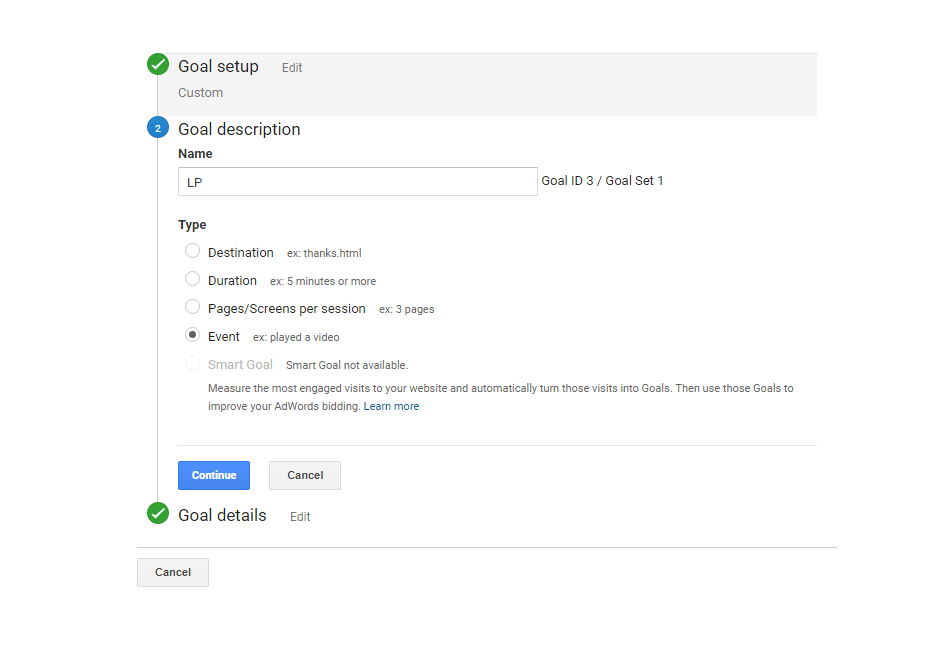Viewport: 951px width, 651px height.
Task: Select the Destination radio button
Action: click(192, 251)
